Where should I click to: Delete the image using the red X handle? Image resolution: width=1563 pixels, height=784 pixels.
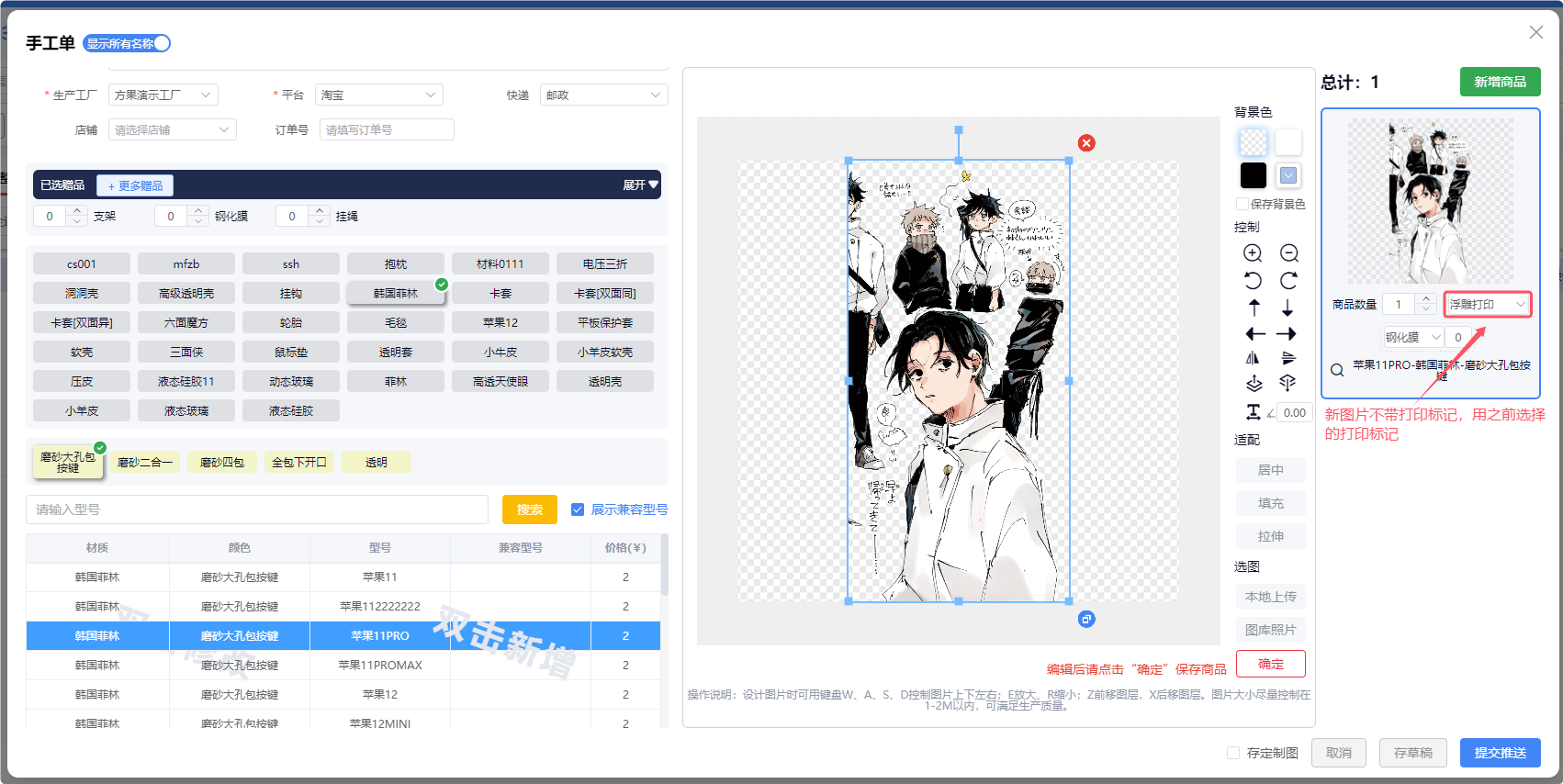tap(1086, 143)
